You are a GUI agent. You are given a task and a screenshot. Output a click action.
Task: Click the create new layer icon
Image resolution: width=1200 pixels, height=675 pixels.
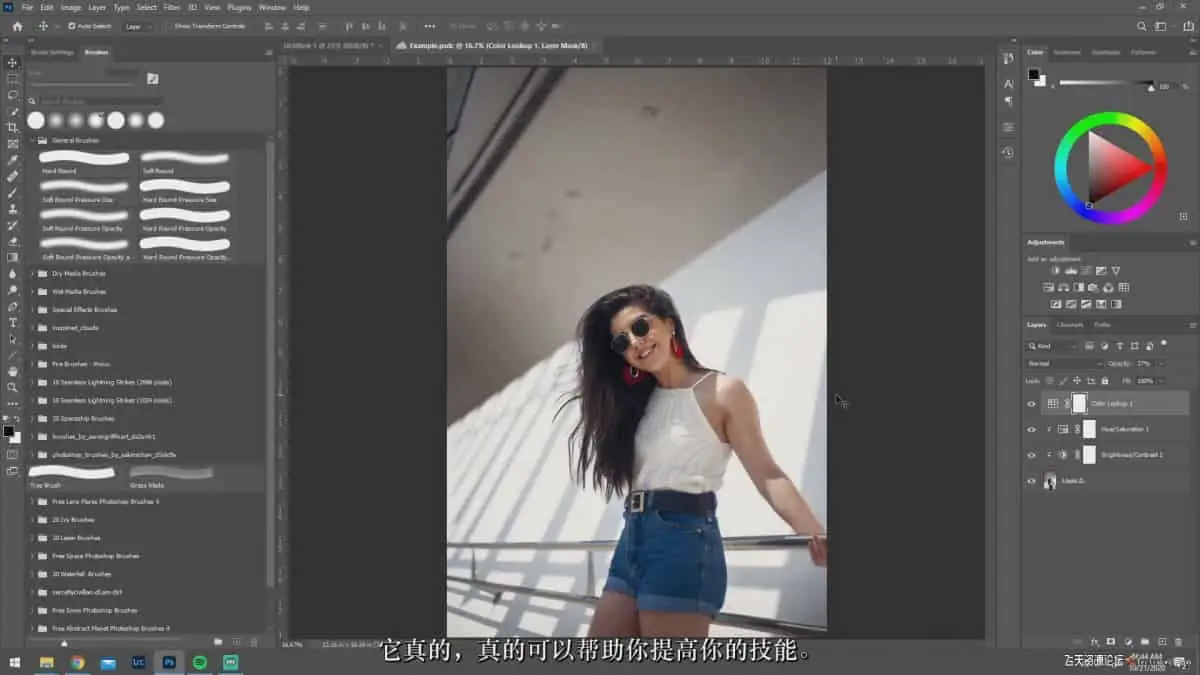click(1161, 641)
